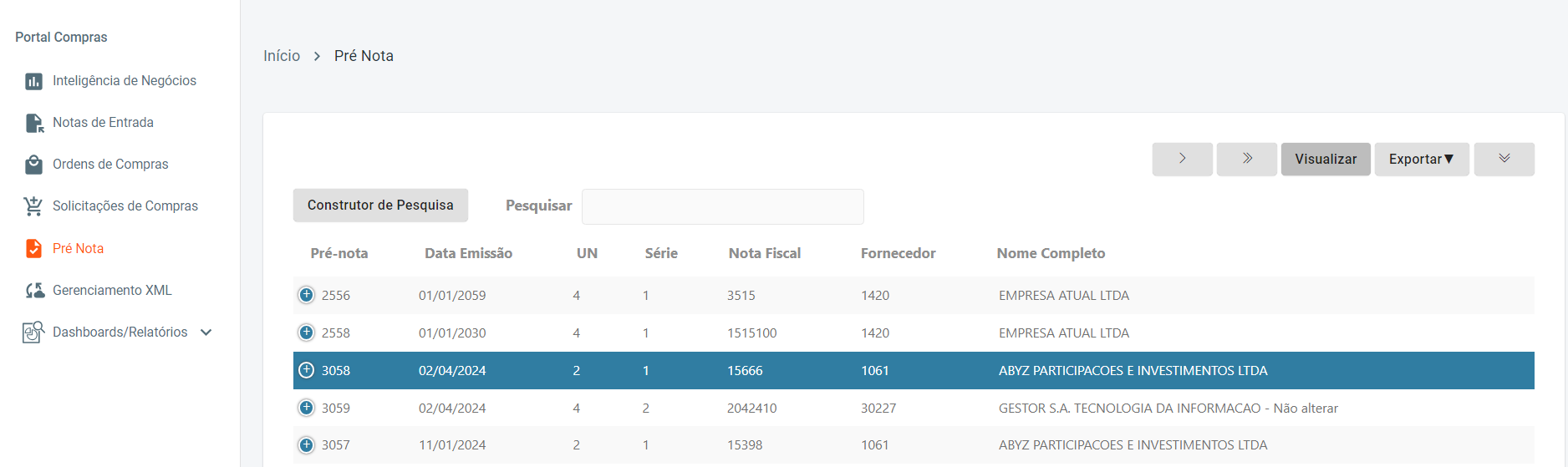Click the double-chevron-down expand button
Screen dimensions: 1568x467
point(1504,159)
